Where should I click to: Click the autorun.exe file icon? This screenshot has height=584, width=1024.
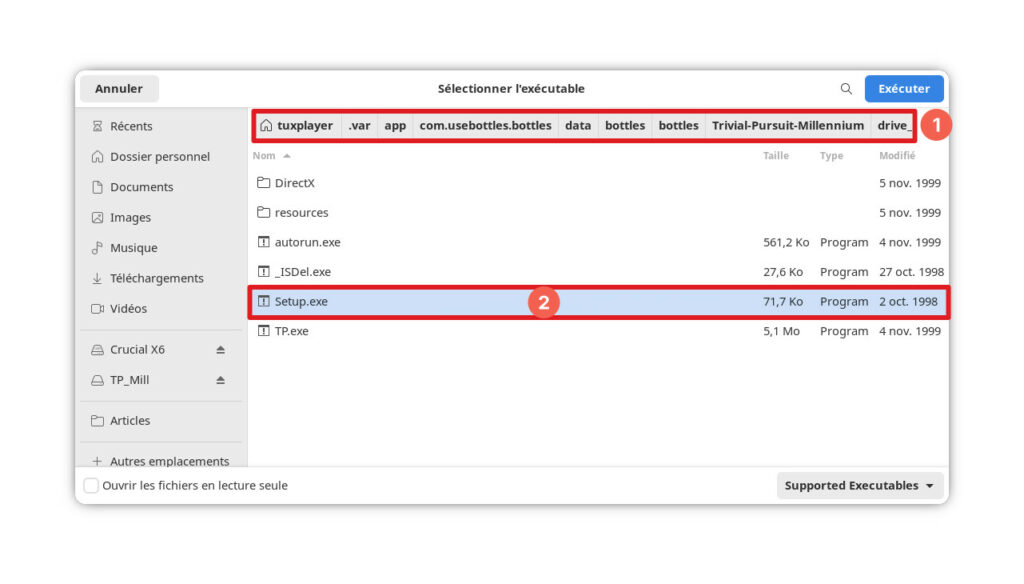coord(264,242)
